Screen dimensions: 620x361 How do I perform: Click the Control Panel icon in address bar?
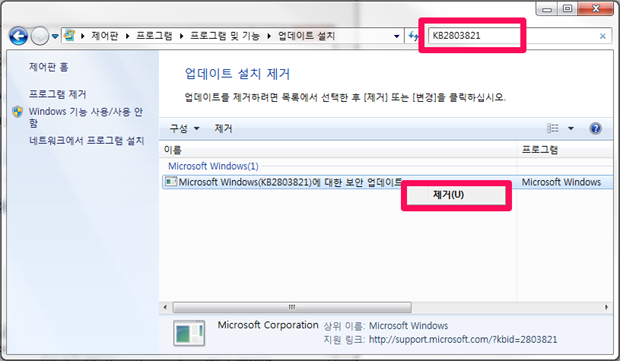(70, 36)
